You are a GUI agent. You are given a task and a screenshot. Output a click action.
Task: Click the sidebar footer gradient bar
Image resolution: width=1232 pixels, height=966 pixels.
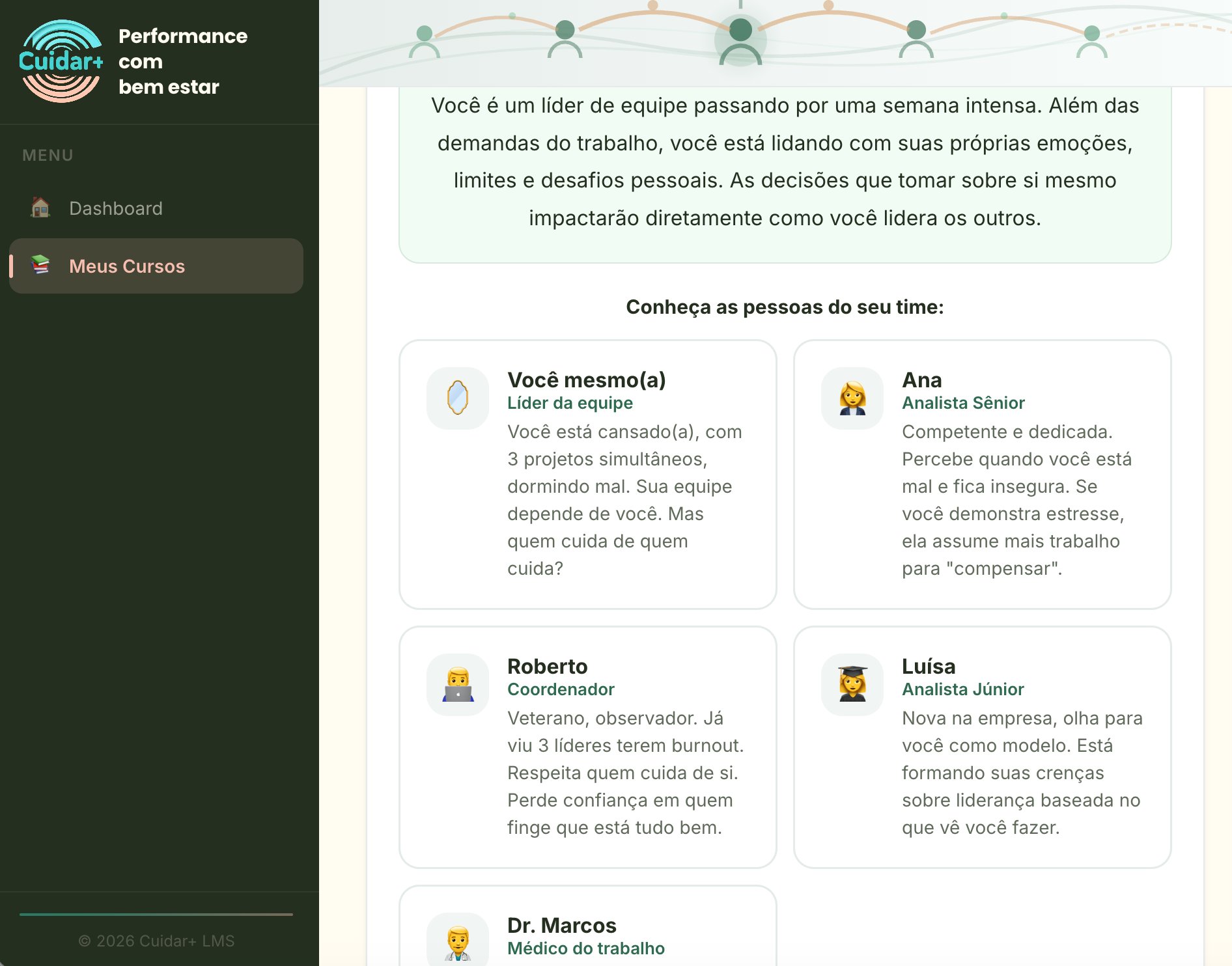tap(156, 914)
